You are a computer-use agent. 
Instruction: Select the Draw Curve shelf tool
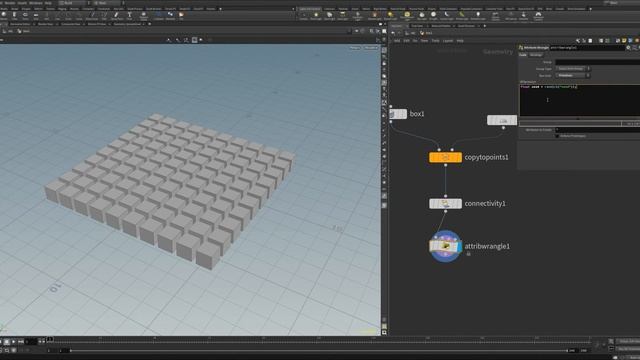coord(92,16)
